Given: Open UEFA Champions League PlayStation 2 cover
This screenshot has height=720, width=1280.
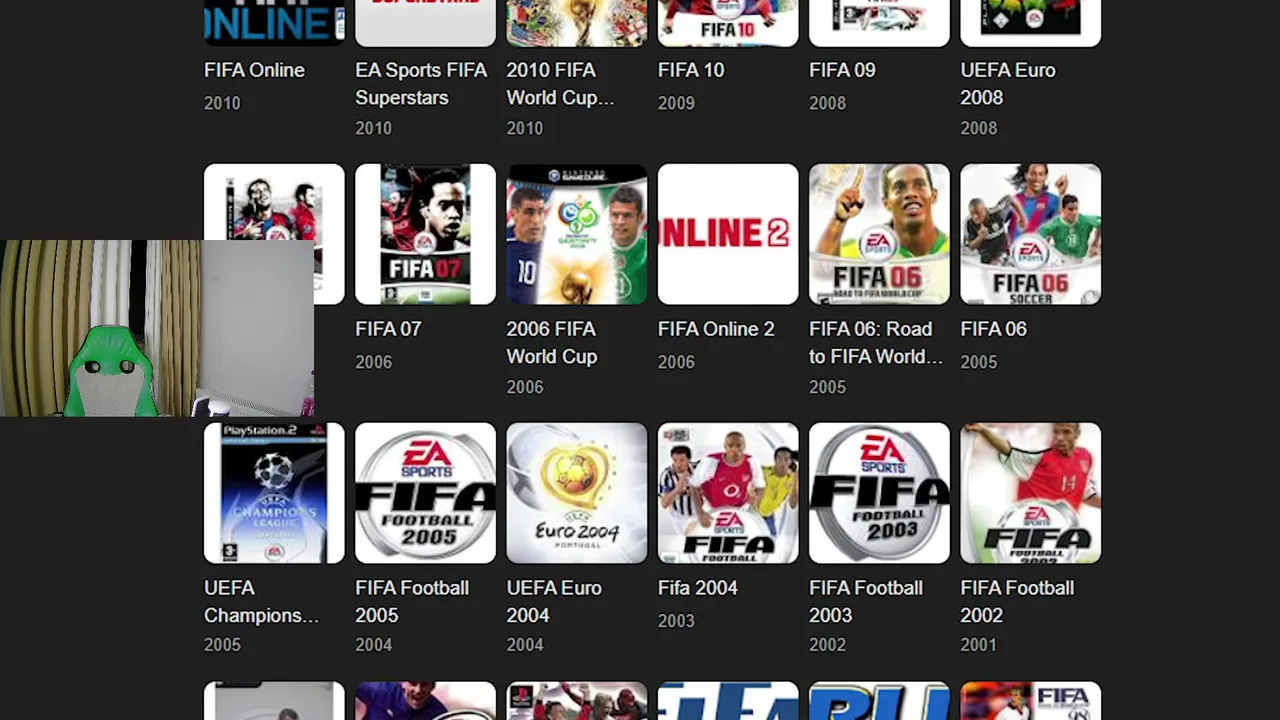Looking at the screenshot, I should pyautogui.click(x=274, y=493).
